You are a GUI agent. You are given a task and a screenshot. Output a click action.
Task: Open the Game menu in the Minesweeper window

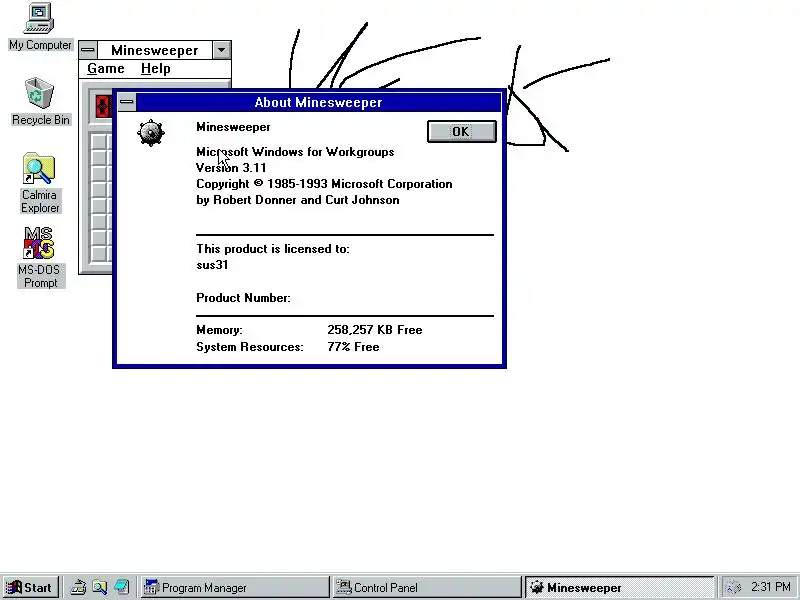(106, 68)
